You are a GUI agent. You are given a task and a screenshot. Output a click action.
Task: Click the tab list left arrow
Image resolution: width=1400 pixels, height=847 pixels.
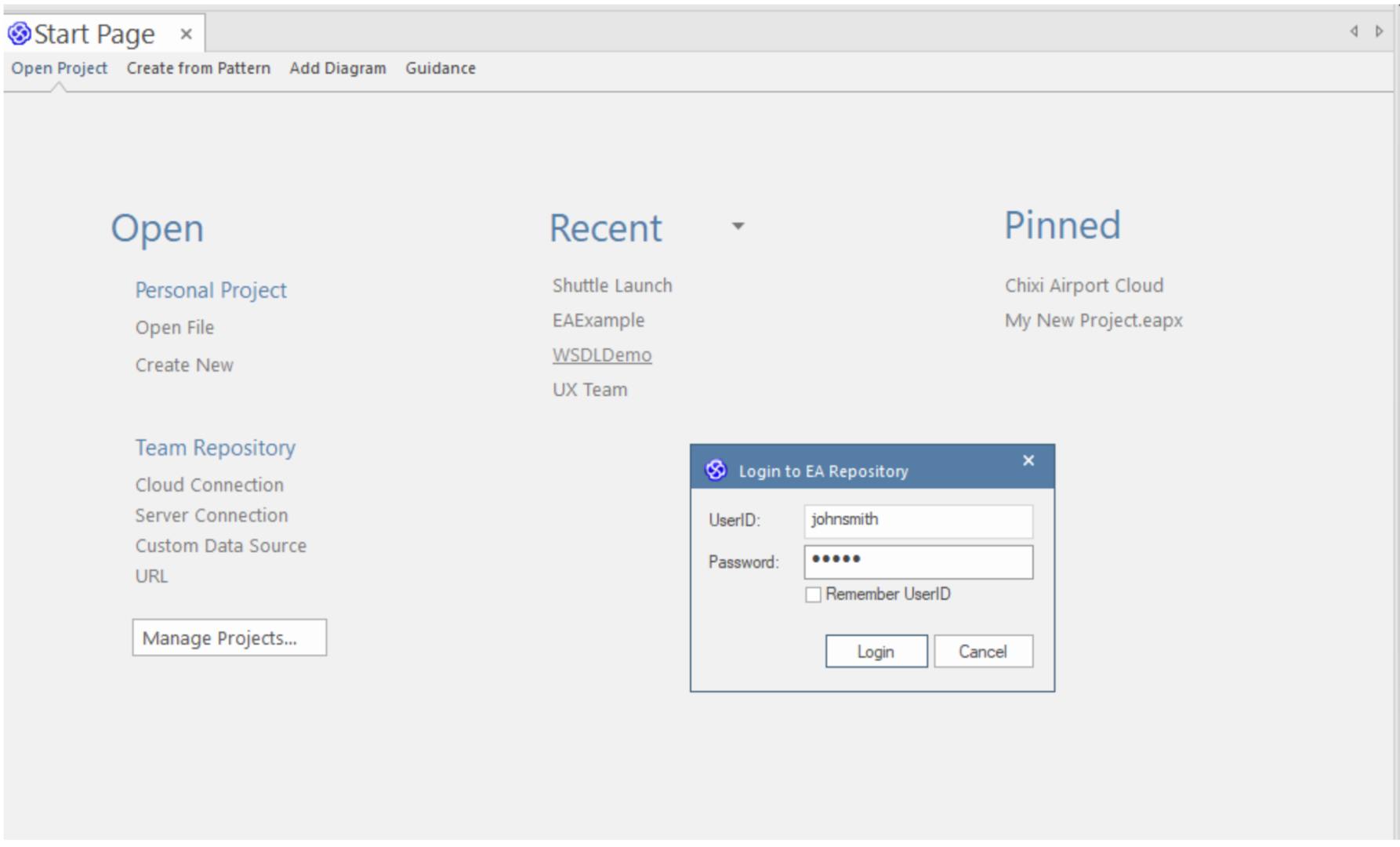1354,31
